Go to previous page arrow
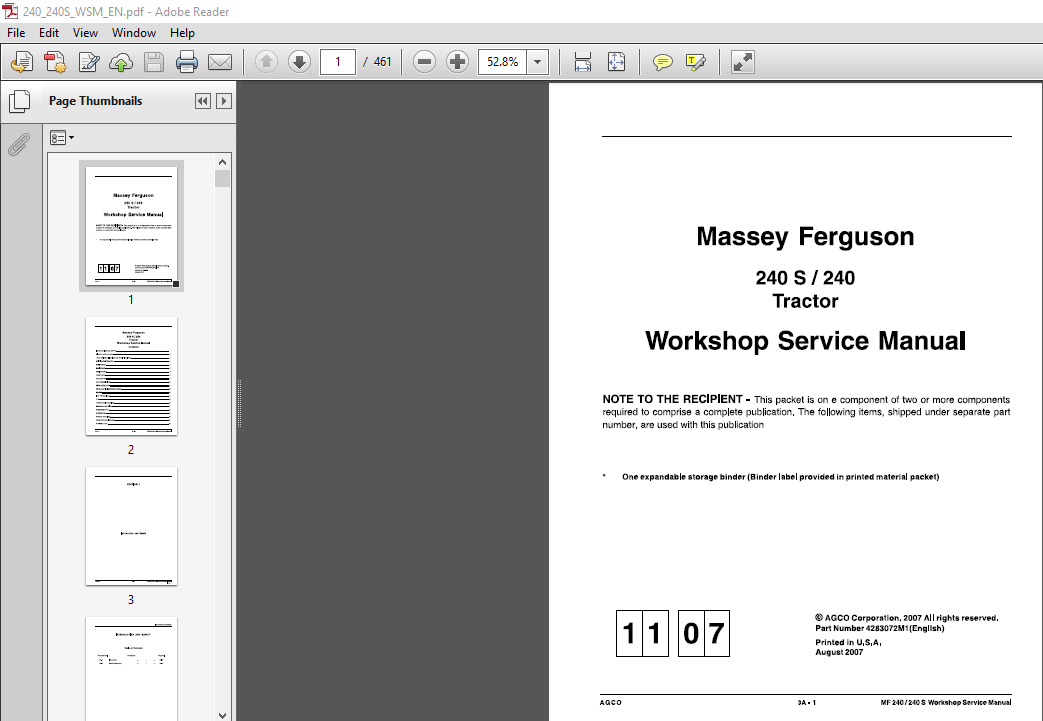This screenshot has width=1043, height=721. [x=266, y=62]
